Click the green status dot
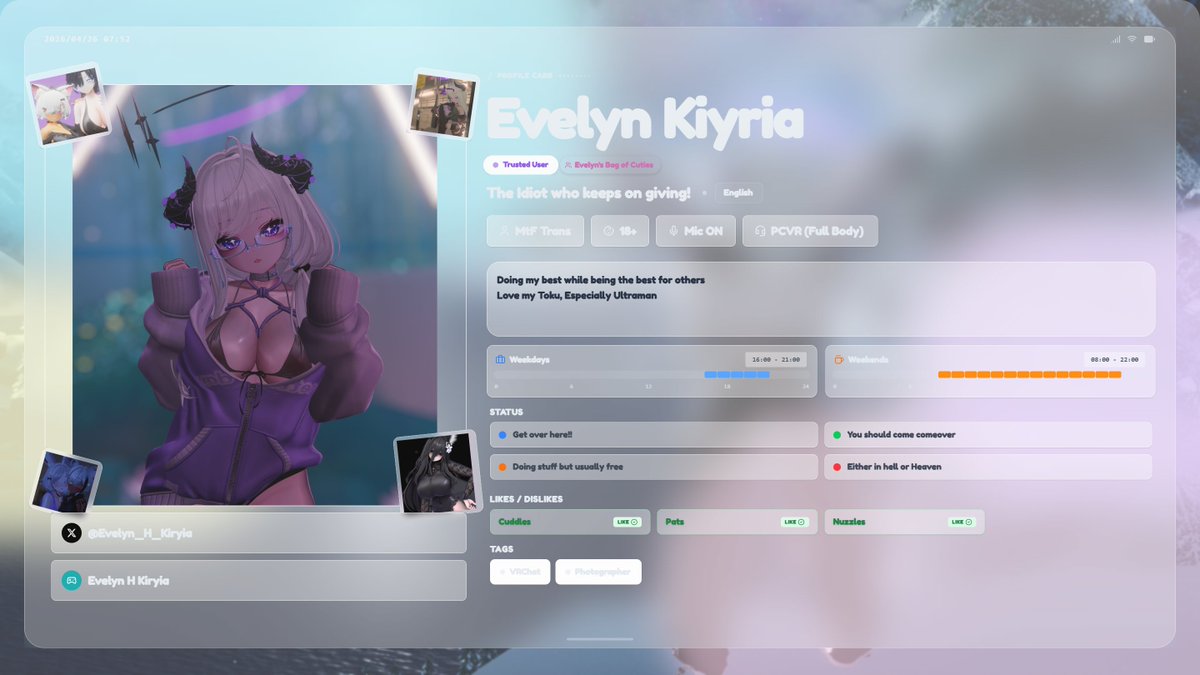Viewport: 1200px width, 675px height. point(836,435)
